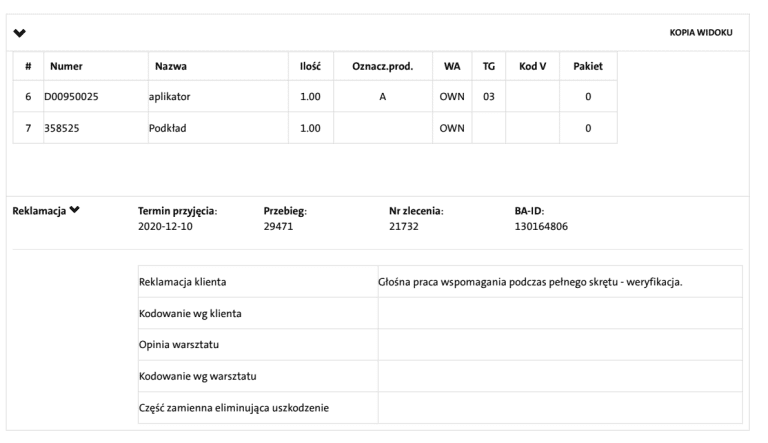Click the Nazwa column header
Image resolution: width=768 pixels, height=443 pixels.
coord(171,66)
